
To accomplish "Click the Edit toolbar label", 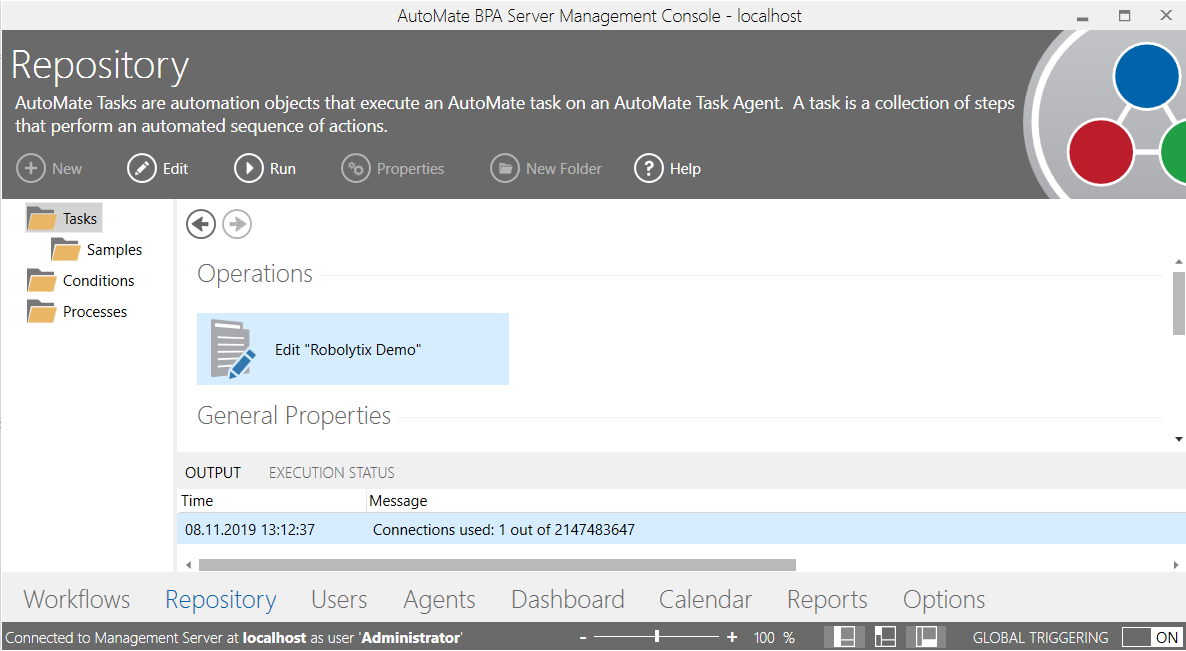I will (x=175, y=169).
